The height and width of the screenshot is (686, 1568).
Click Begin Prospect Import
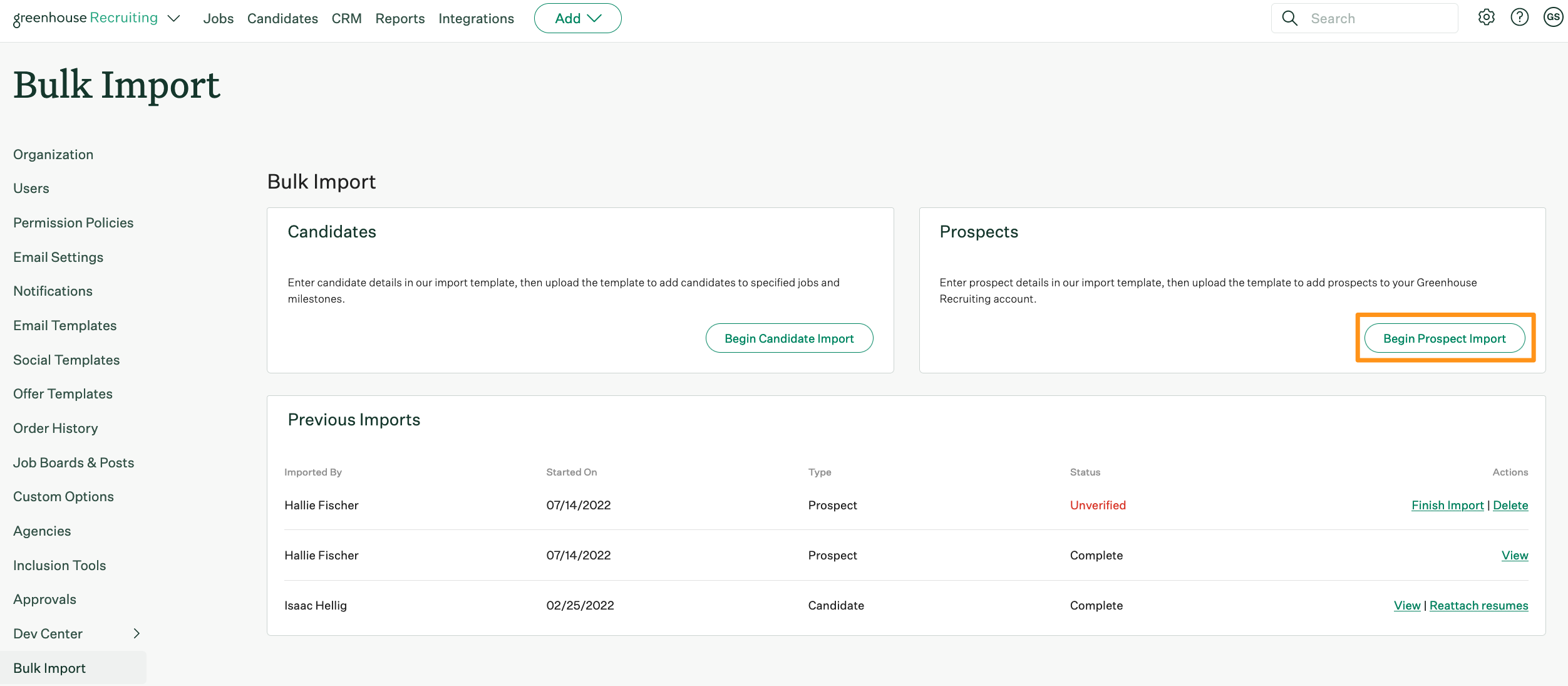[x=1445, y=338]
